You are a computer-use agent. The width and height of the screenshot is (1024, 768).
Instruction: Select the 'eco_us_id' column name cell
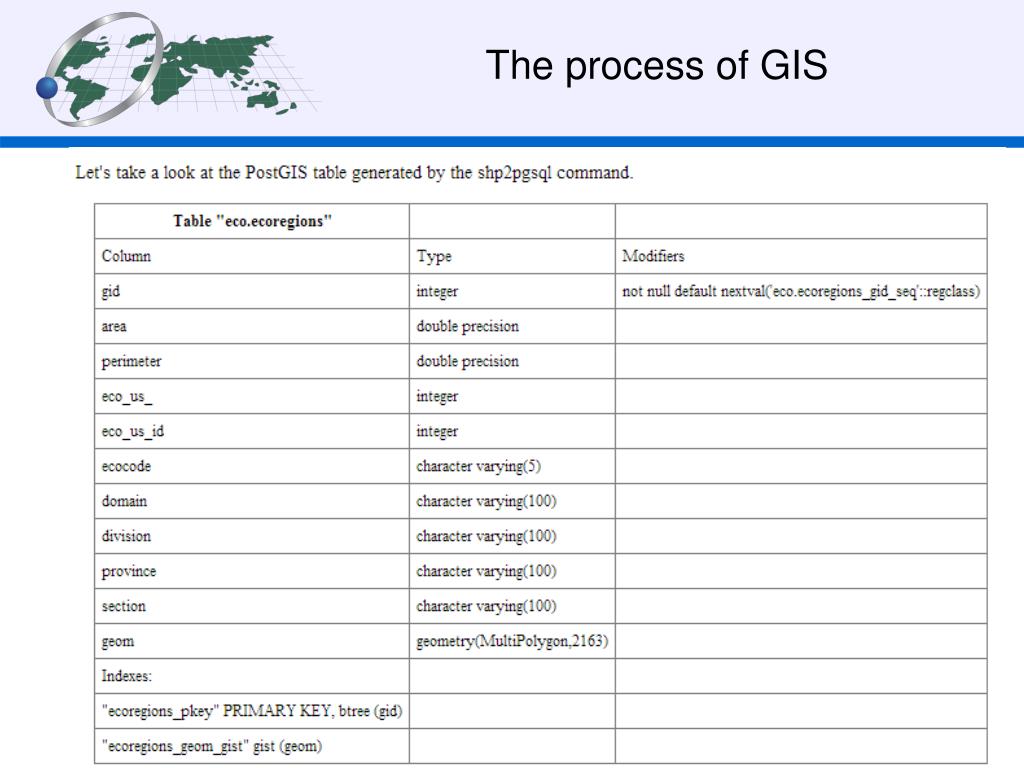[252, 431]
